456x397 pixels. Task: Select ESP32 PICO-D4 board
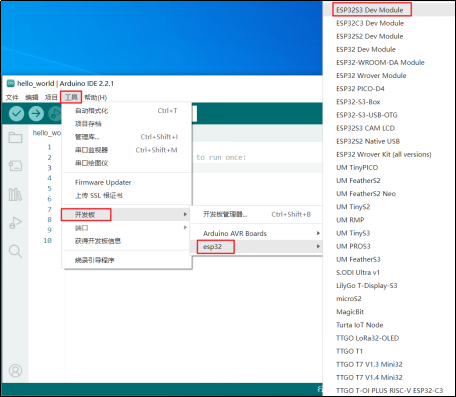pos(389,89)
